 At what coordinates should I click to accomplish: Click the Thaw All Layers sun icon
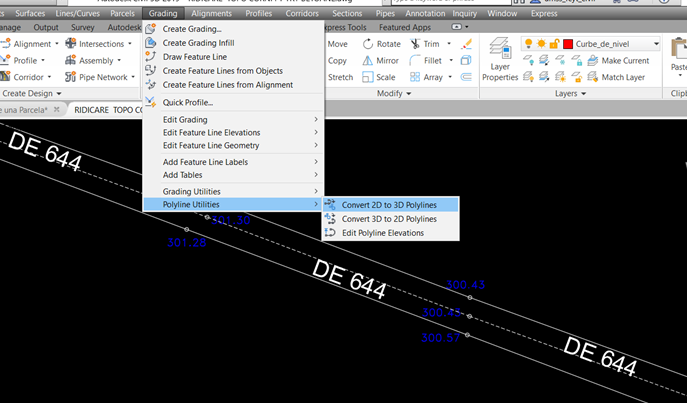[x=560, y=77]
